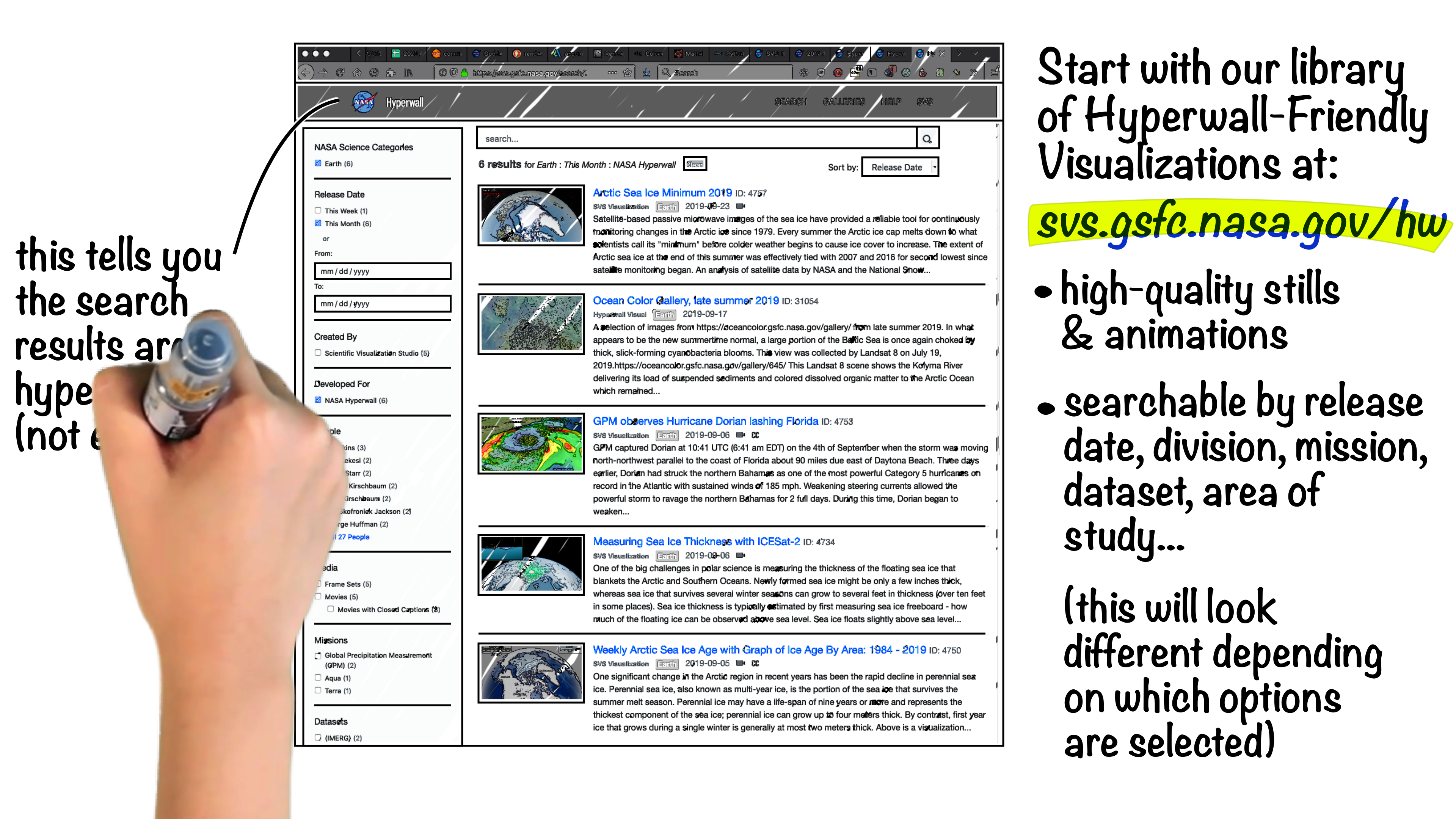The image size is (1456, 819).
Task: Click the tracking protection shield in address bar
Action: 453,72
